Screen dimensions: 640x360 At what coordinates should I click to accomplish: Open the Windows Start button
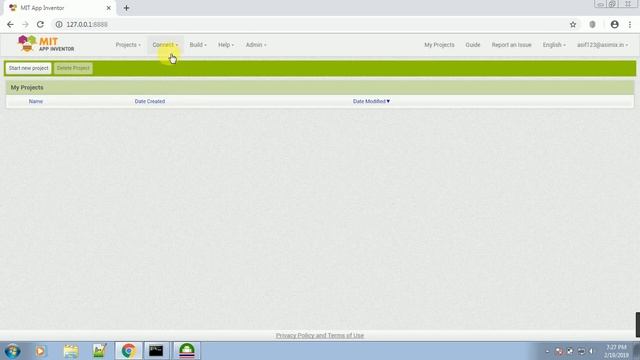13,351
